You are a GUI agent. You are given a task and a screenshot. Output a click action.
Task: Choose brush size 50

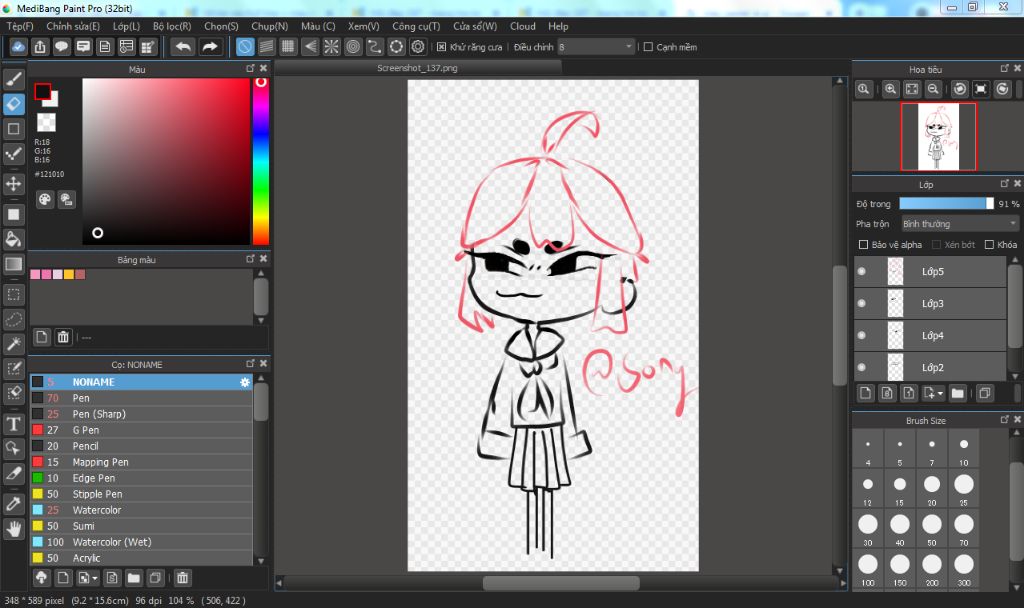[932, 528]
